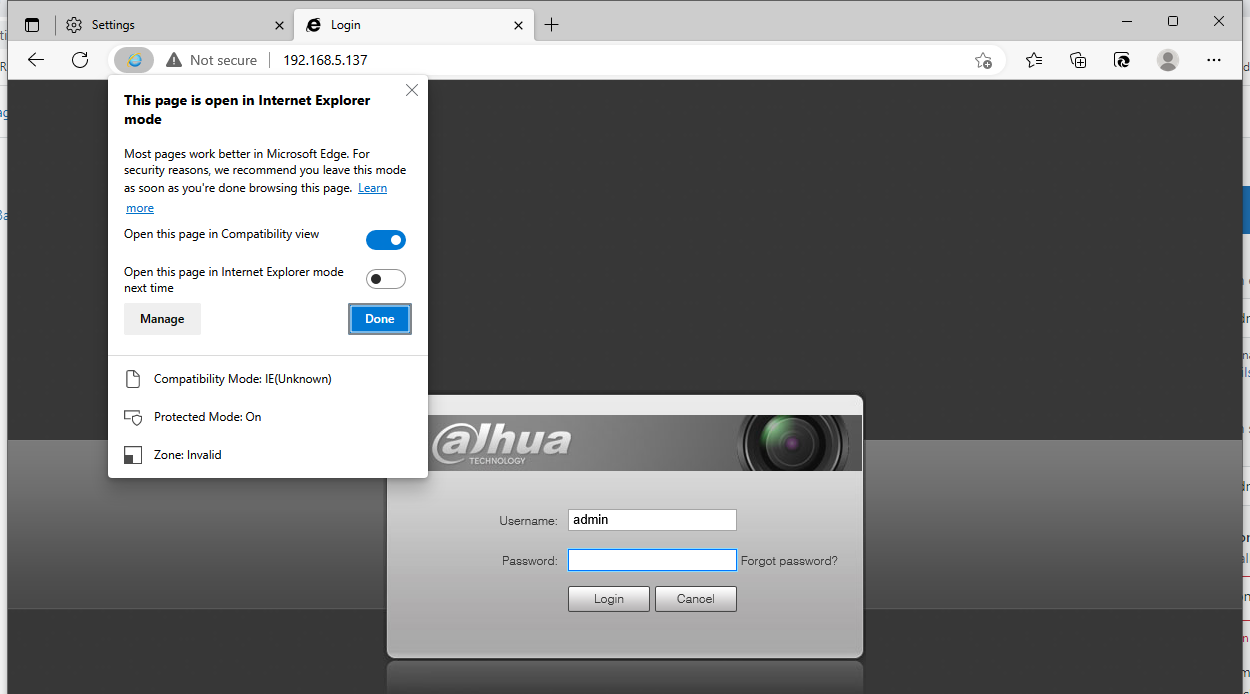This screenshot has width=1250, height=694.
Task: Click the browser profile avatar
Action: click(1167, 60)
